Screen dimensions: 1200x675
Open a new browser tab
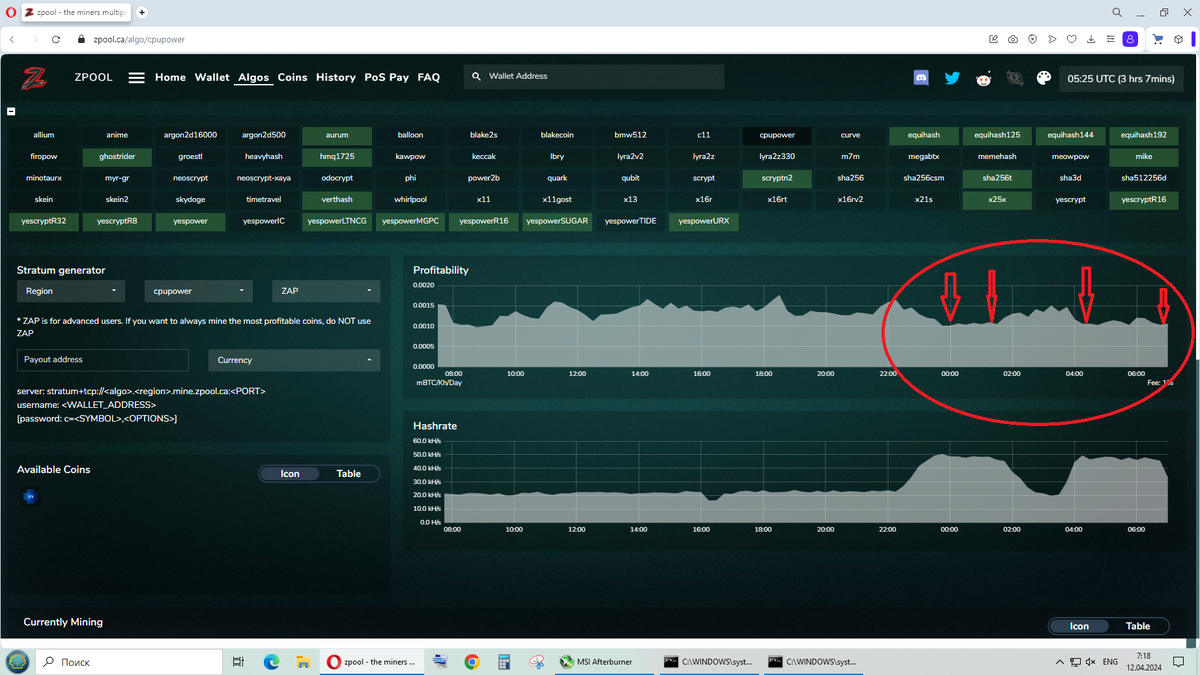click(x=142, y=12)
